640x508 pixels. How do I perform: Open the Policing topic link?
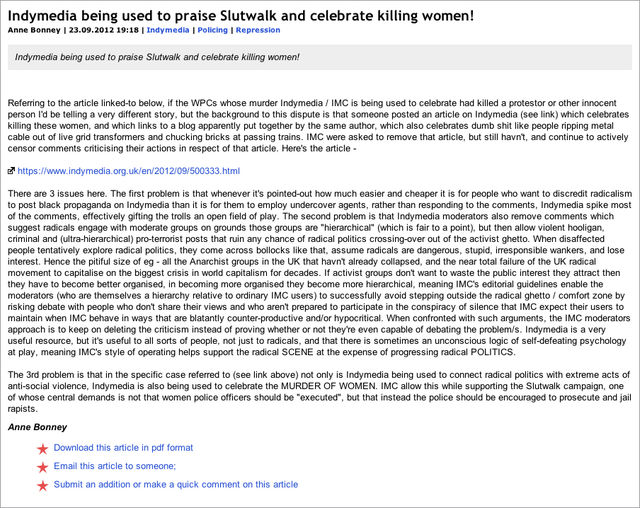click(212, 30)
